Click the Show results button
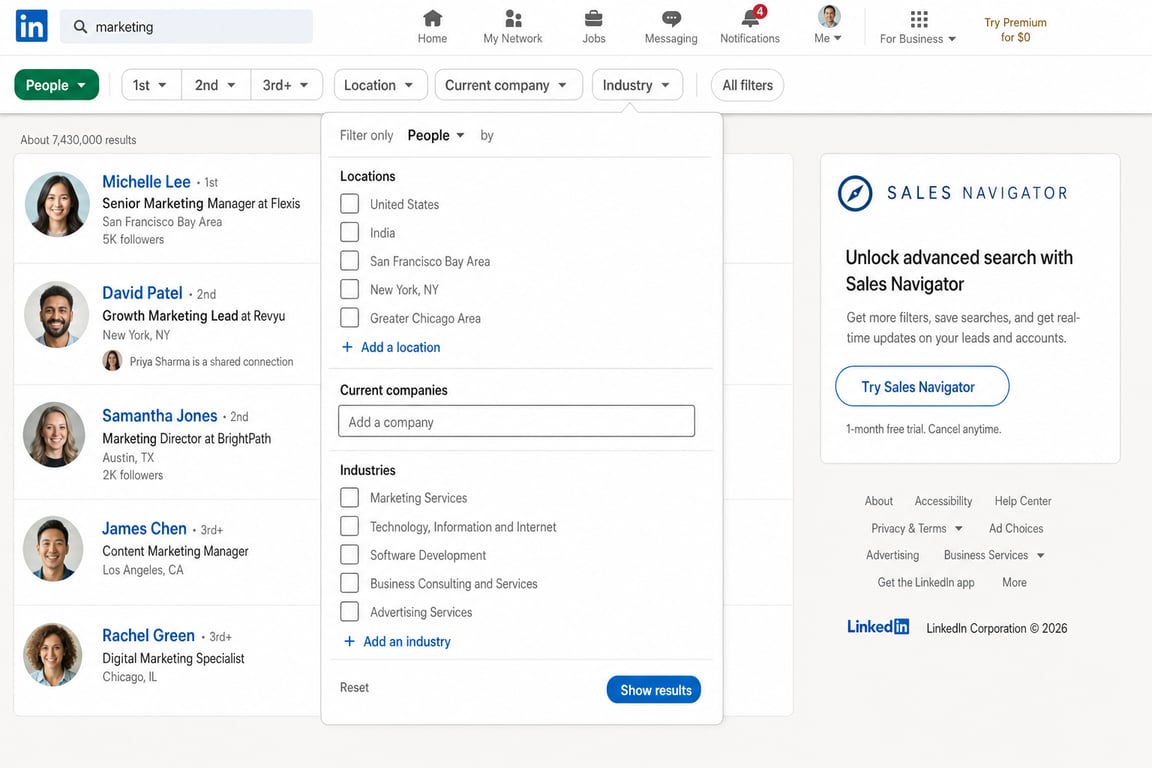Screen dimensions: 1152x768 pyautogui.click(x=654, y=690)
